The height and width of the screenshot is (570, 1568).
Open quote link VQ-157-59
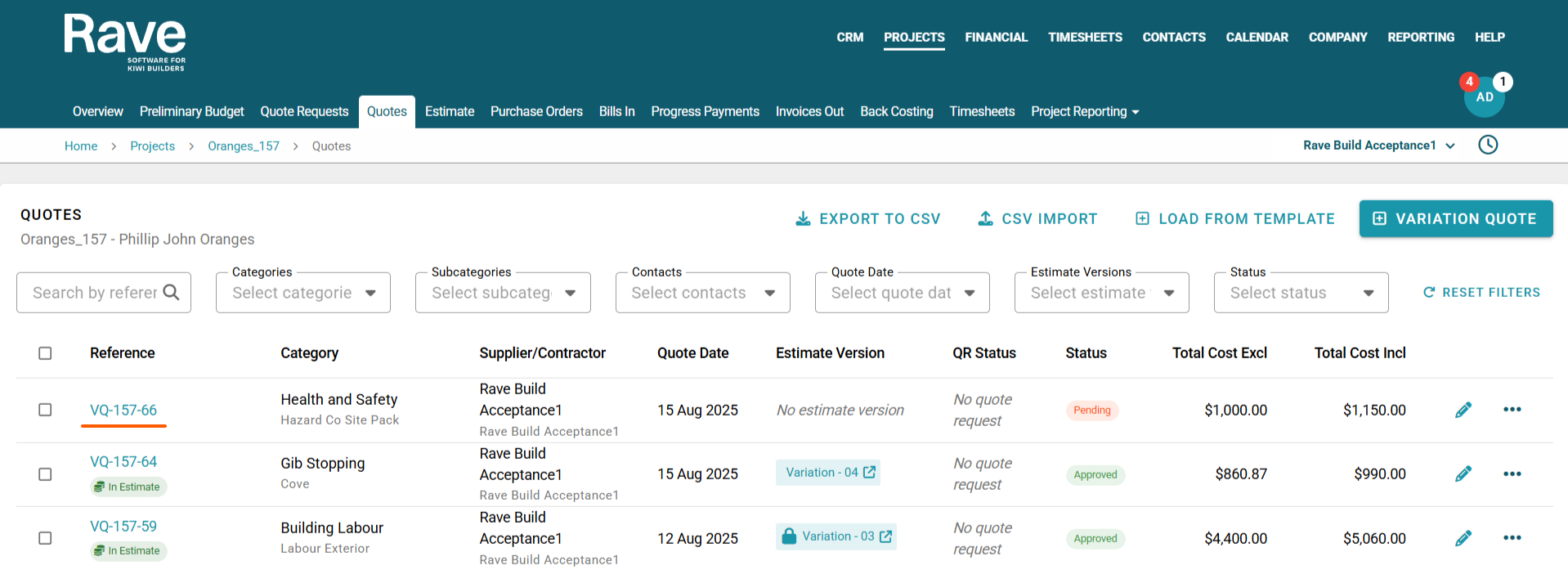pyautogui.click(x=123, y=527)
